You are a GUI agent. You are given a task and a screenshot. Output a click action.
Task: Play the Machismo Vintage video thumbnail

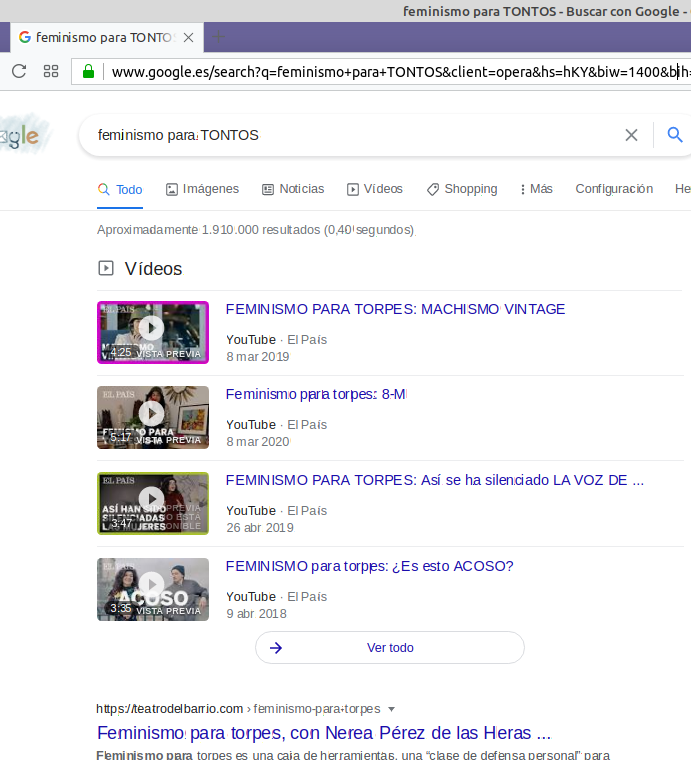coord(153,332)
